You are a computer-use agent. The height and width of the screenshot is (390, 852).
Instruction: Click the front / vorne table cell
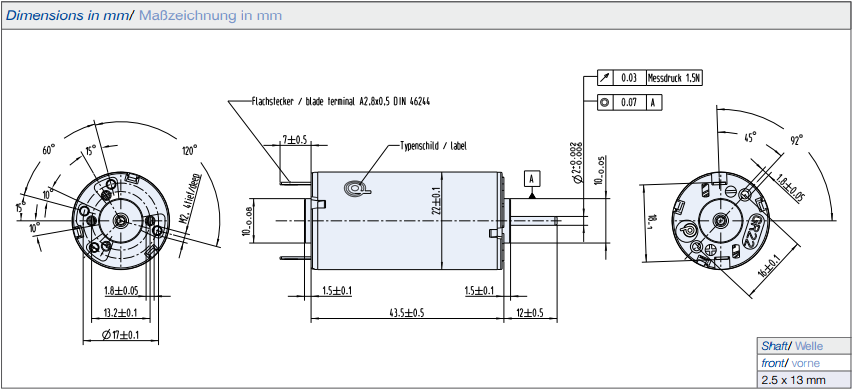(x=804, y=363)
